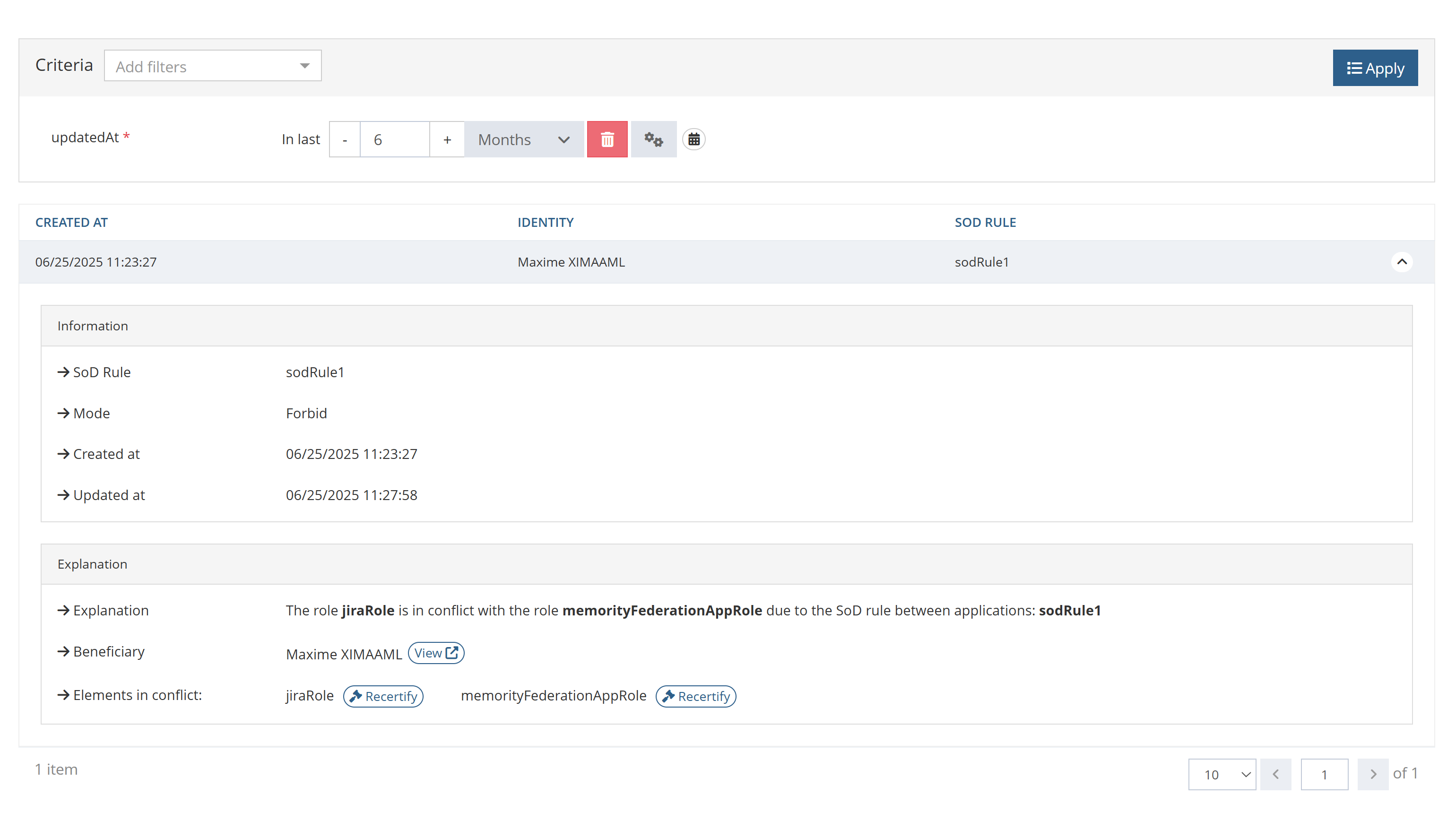Recertify the memorityFederationAppRole element

696,696
